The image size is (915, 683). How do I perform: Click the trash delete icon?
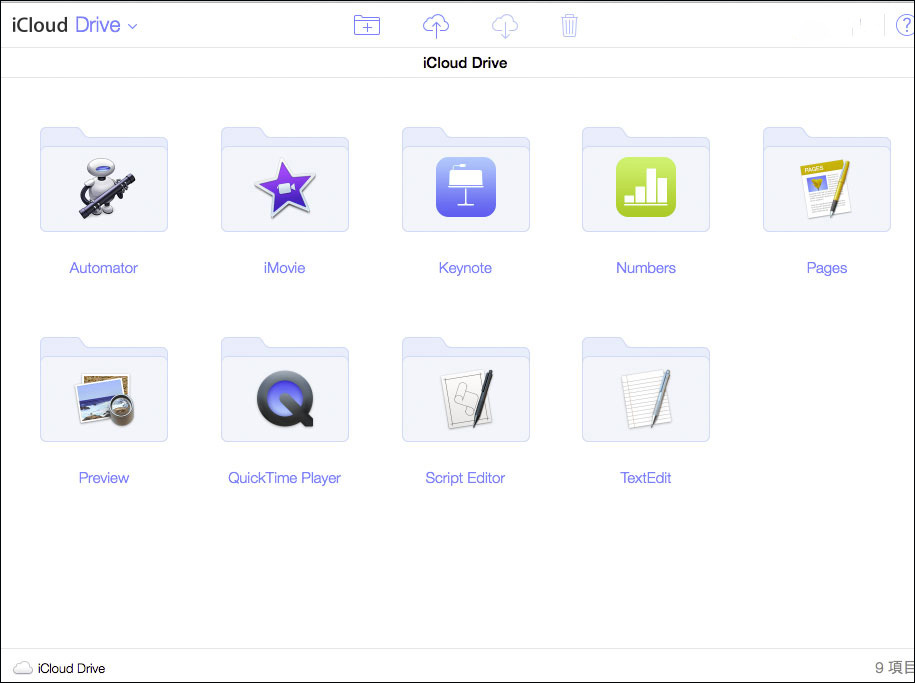pos(570,26)
